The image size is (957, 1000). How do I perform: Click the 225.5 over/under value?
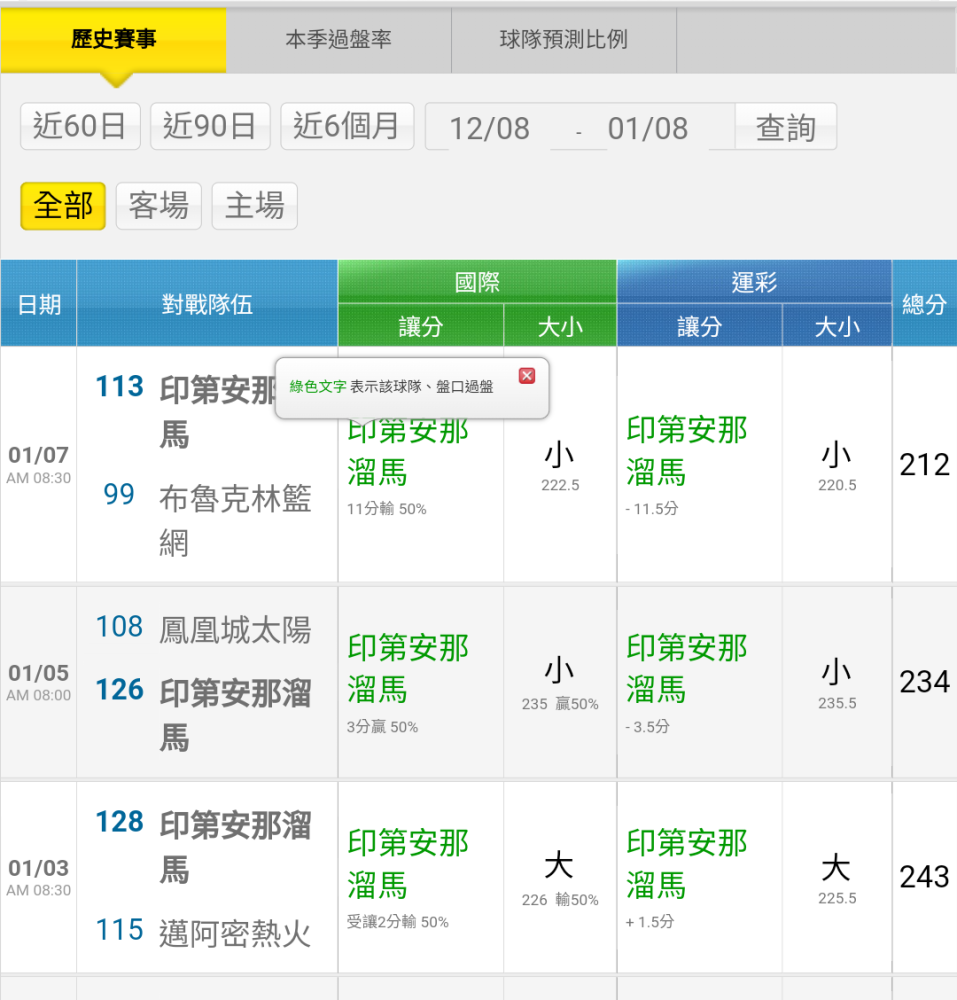pyautogui.click(x=837, y=899)
